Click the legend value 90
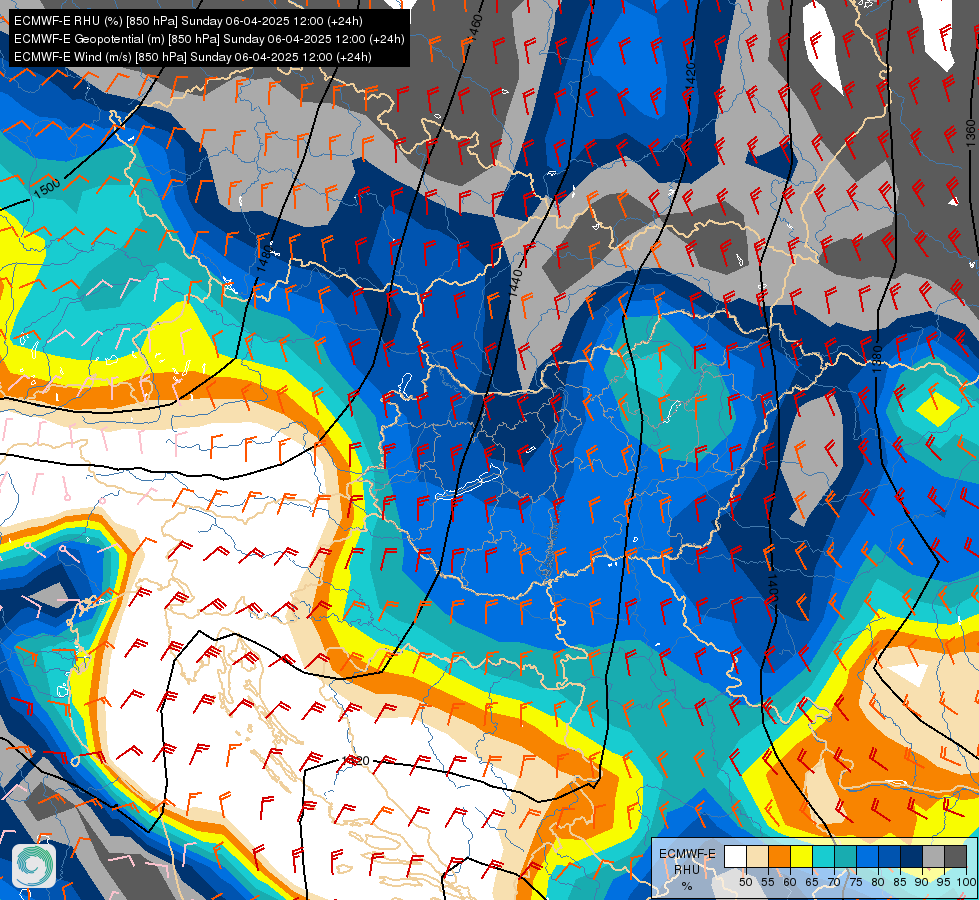This screenshot has height=900, width=979. pos(922,882)
